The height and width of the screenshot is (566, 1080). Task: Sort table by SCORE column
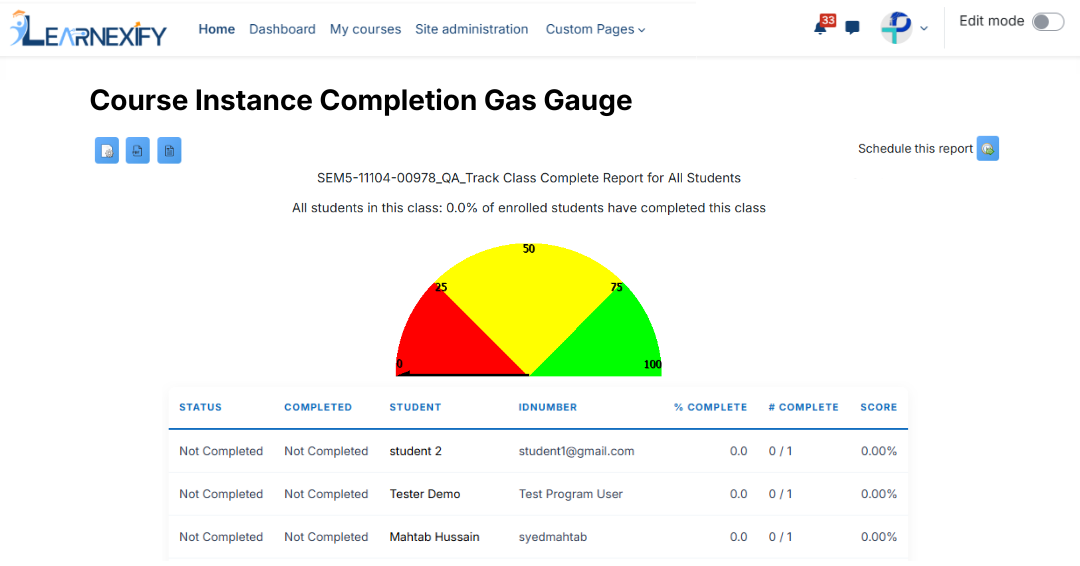tap(879, 407)
